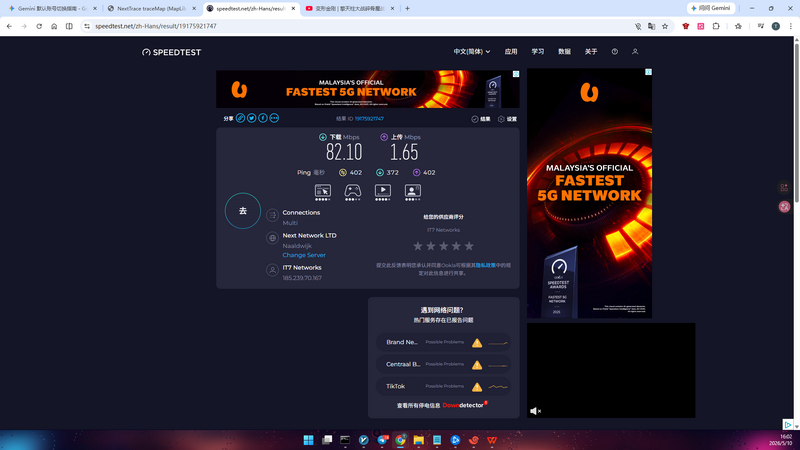Open the Brand Ne... possible problems row
800x450 pixels.
coord(443,342)
